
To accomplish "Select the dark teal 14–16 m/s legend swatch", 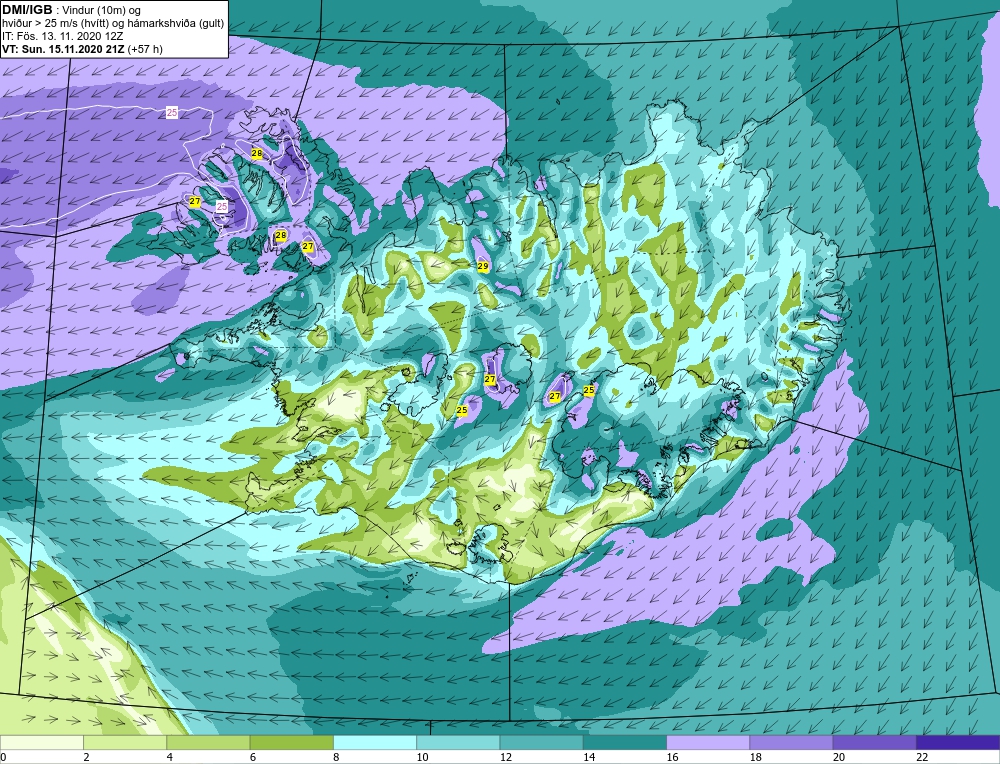I will tap(625, 742).
